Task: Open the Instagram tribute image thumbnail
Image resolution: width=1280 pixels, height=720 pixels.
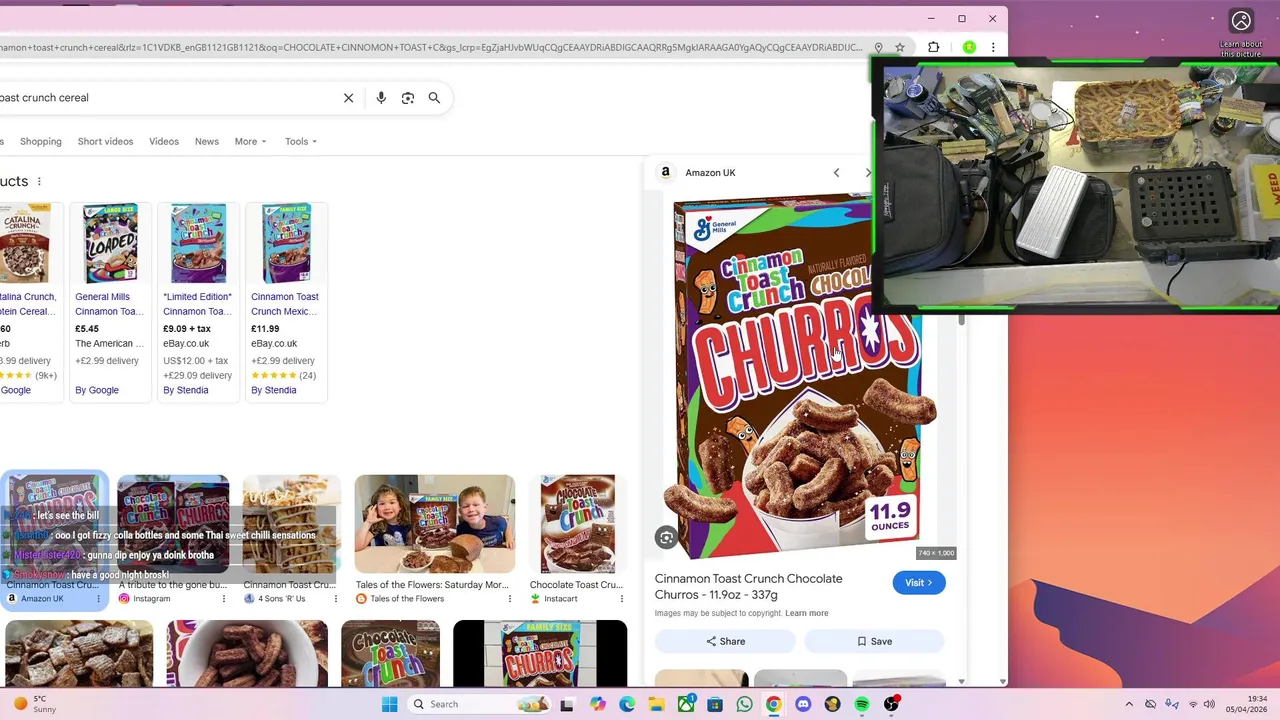Action: coord(173,525)
